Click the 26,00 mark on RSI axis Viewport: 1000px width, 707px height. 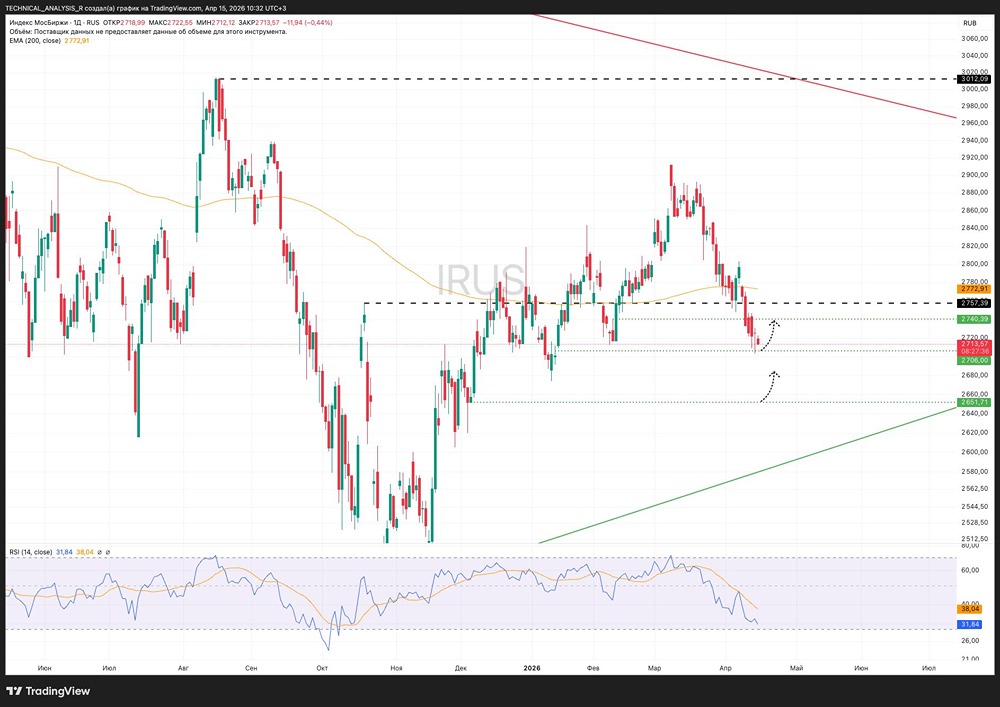point(969,641)
